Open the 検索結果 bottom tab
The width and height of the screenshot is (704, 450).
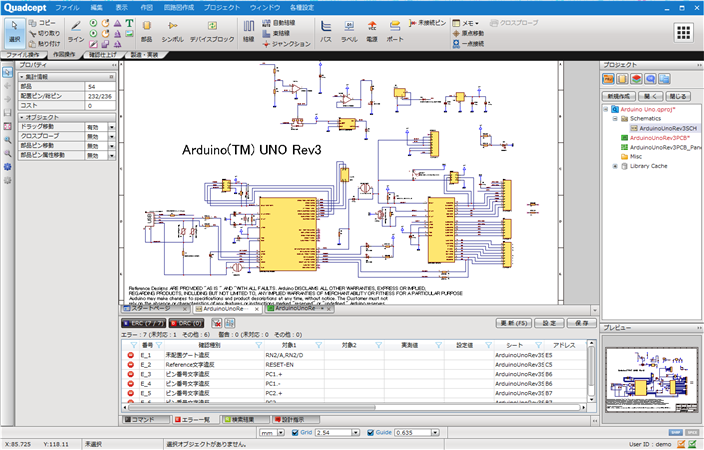(245, 419)
